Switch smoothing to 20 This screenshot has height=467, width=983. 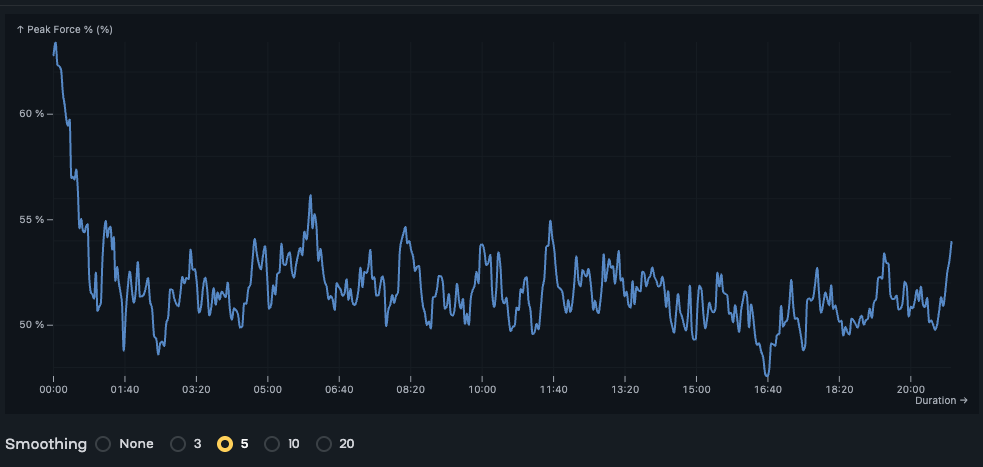[x=323, y=444]
